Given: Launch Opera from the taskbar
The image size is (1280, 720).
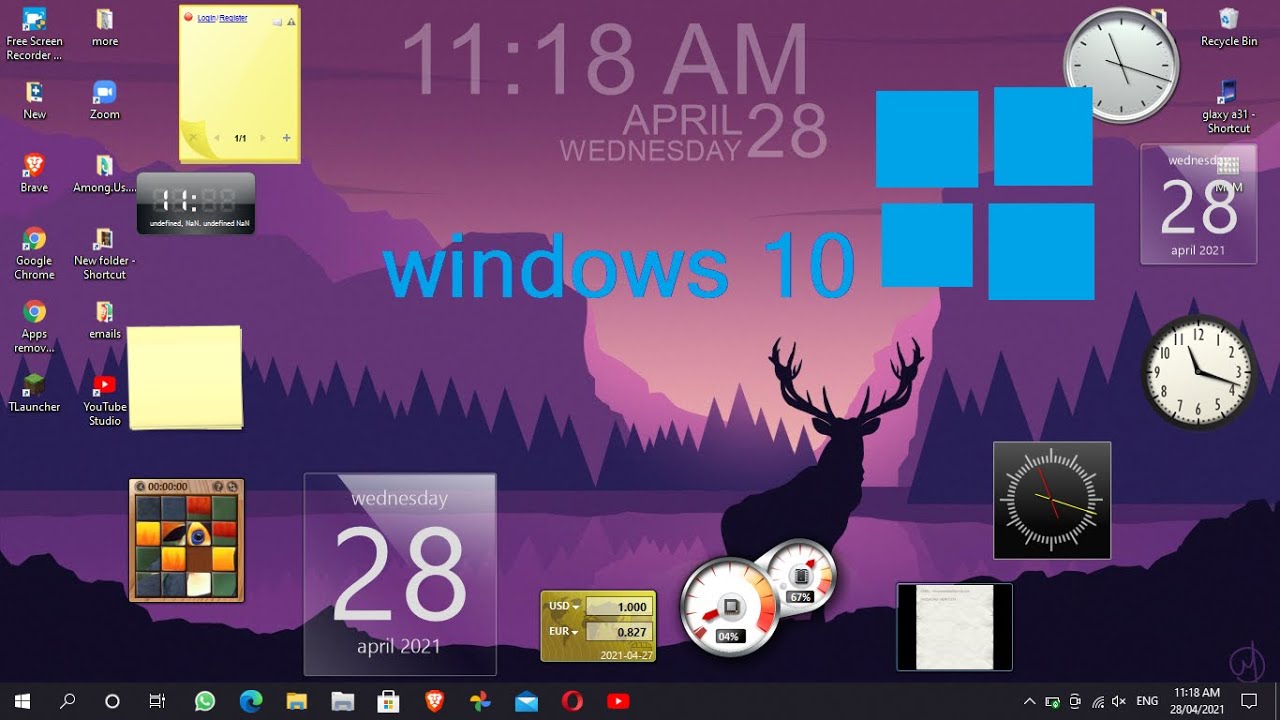Looking at the screenshot, I should coord(572,701).
